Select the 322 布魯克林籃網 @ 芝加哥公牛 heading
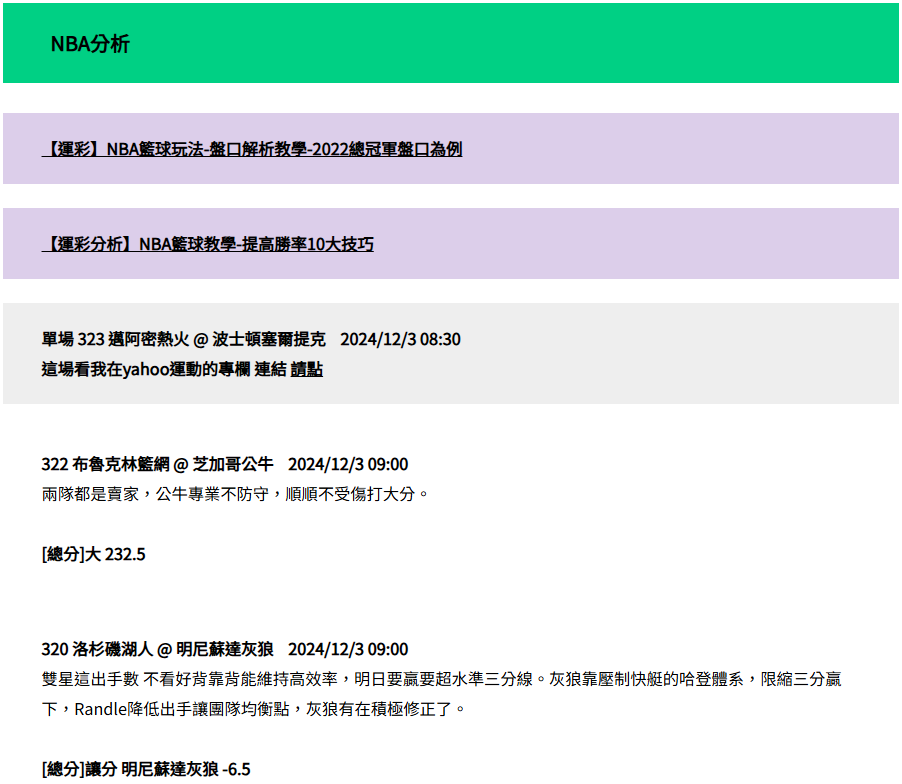This screenshot has height=784, width=902. [225, 464]
